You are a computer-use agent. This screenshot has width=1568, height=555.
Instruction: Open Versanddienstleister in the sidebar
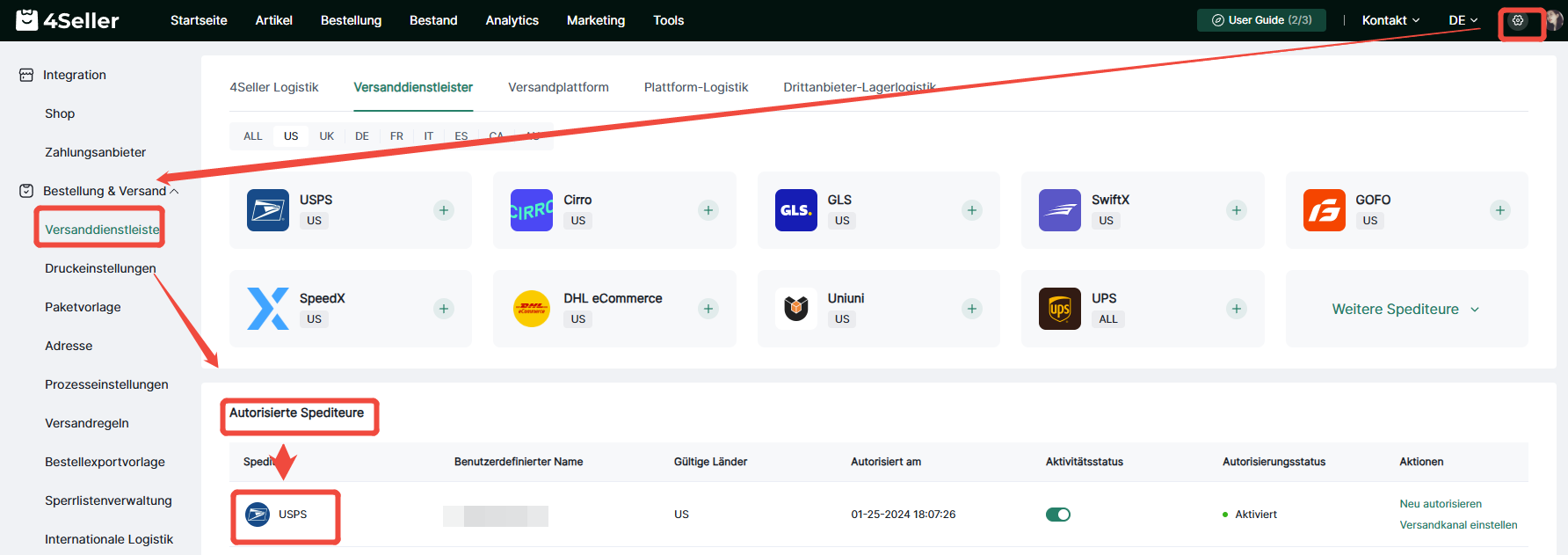point(102,230)
